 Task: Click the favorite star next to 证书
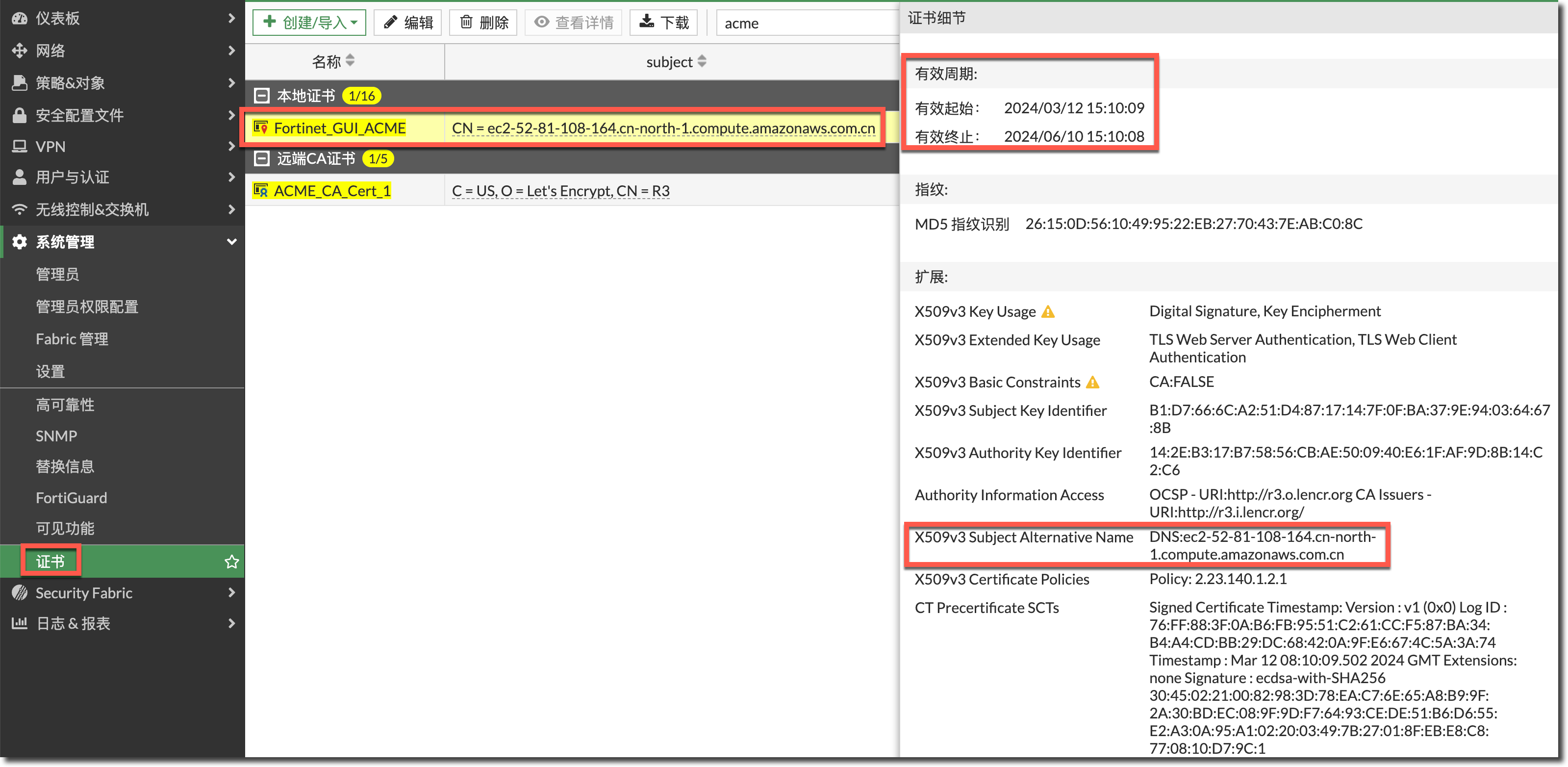(x=231, y=562)
